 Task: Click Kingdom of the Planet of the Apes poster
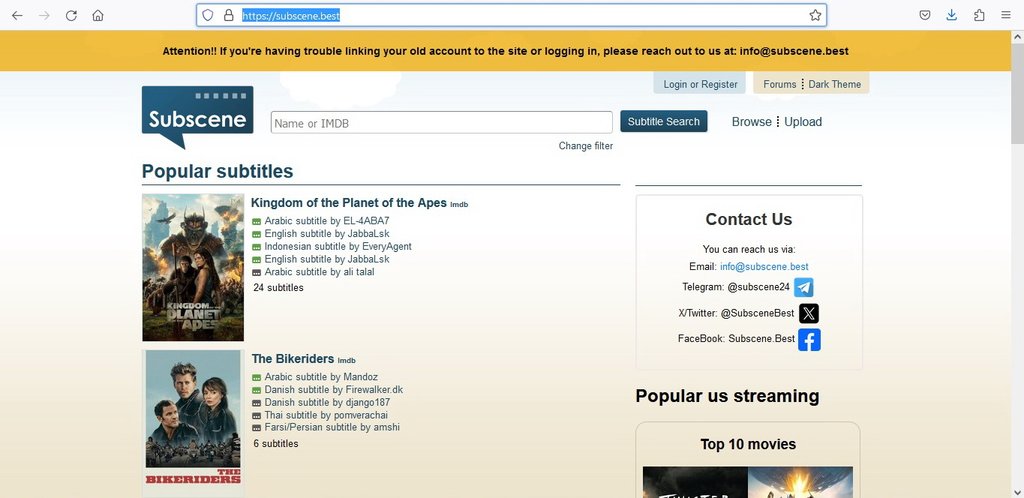click(x=193, y=268)
